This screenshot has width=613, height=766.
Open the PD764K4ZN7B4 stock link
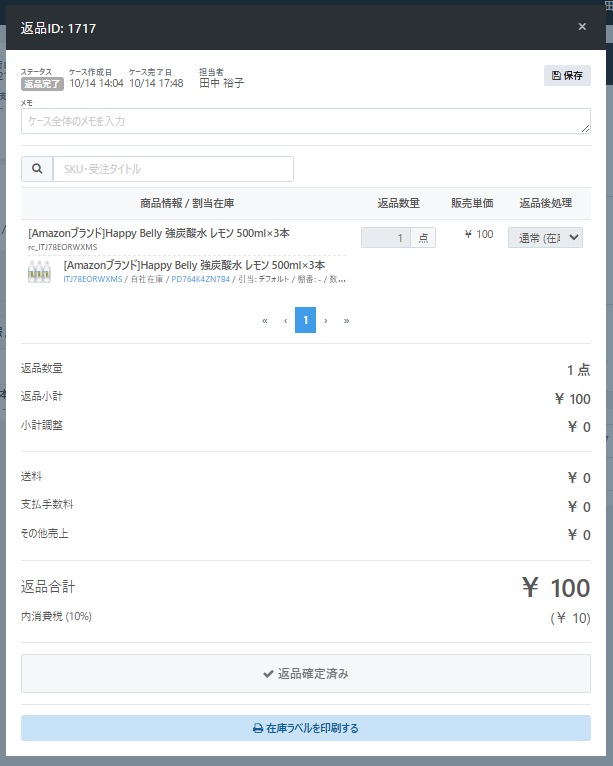[200, 279]
